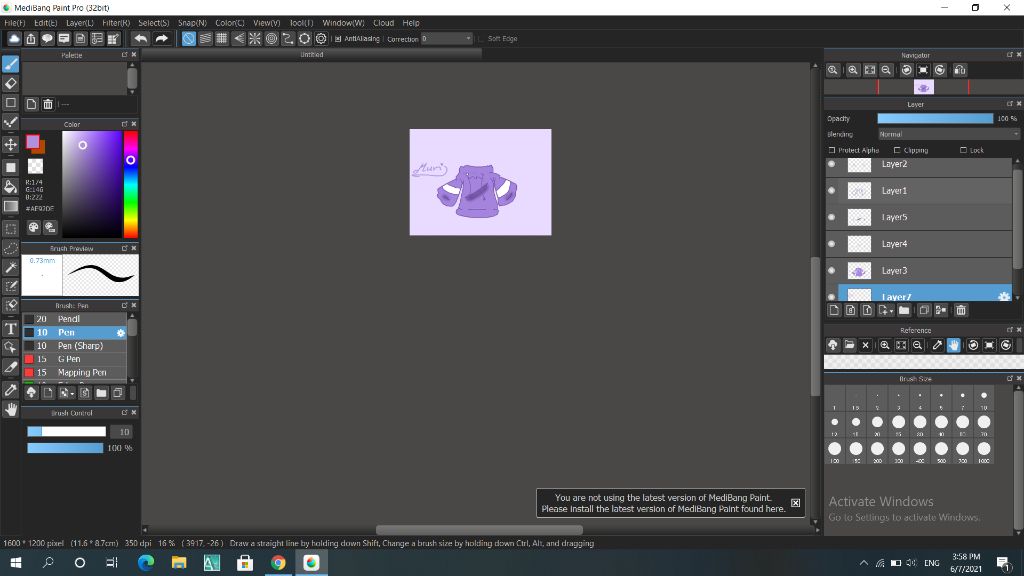The height and width of the screenshot is (576, 1024).
Task: Open snap settings gear icon
Action: pyautogui.click(x=321, y=39)
